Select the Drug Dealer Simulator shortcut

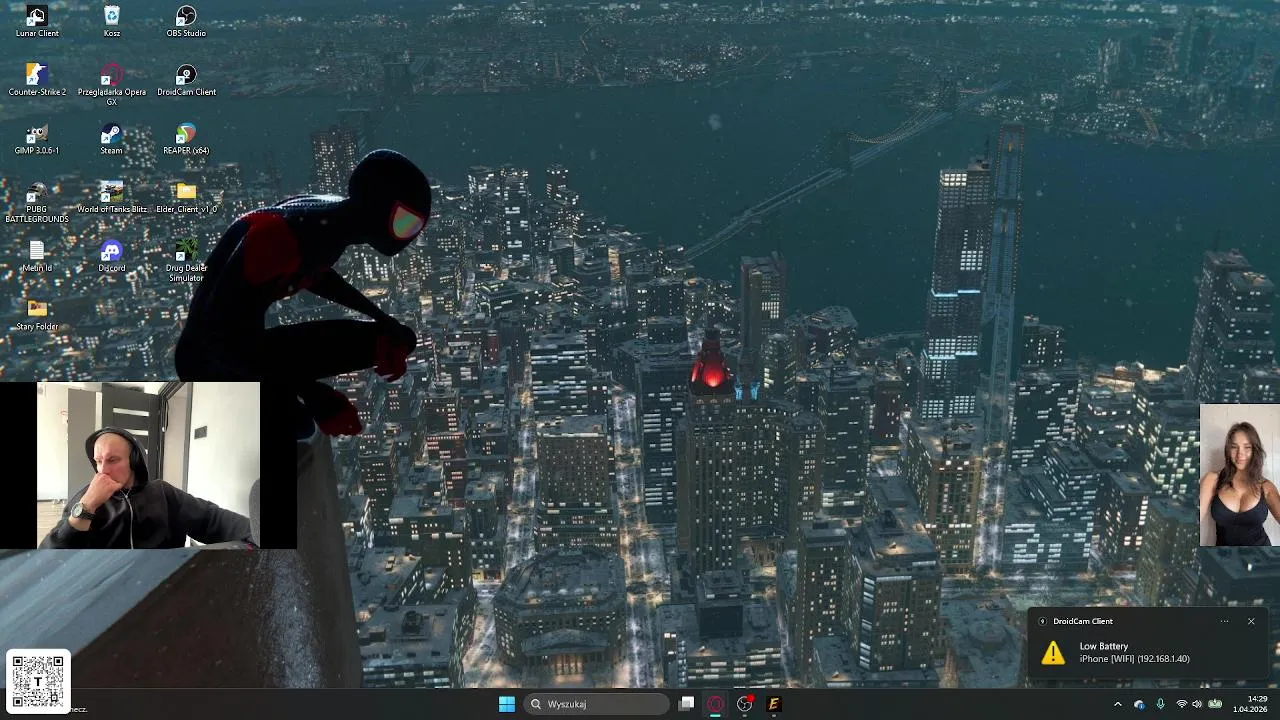pos(186,261)
